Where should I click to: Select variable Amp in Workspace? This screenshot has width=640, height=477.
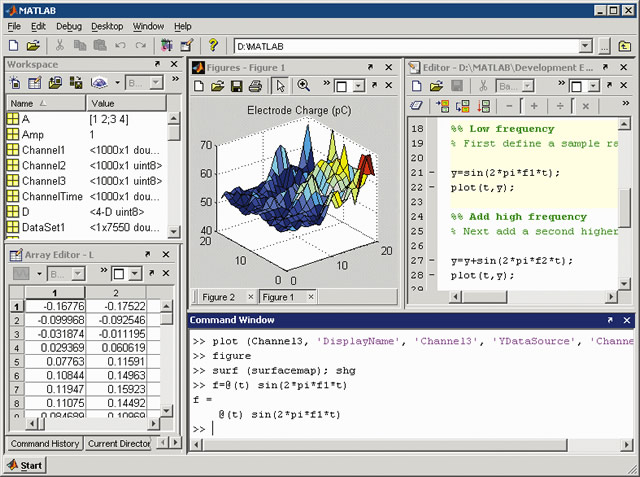87,134
